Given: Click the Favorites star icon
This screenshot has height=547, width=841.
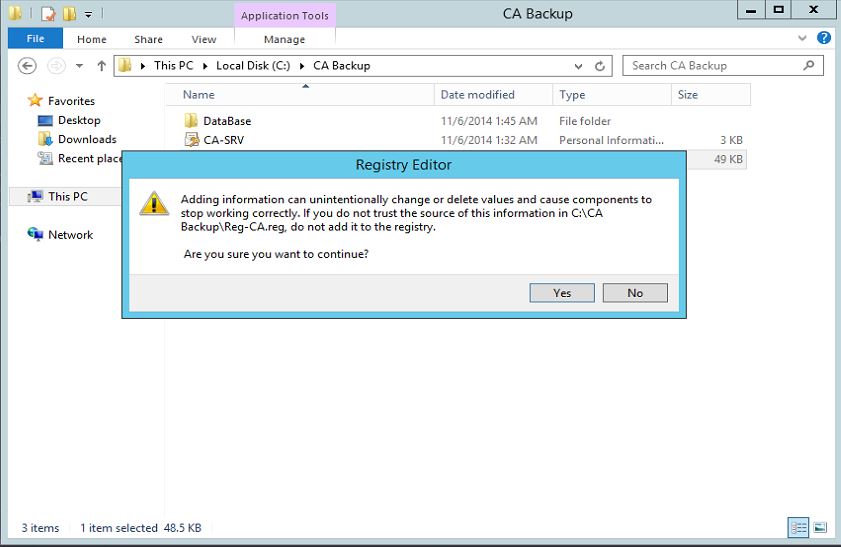Looking at the screenshot, I should 35,100.
